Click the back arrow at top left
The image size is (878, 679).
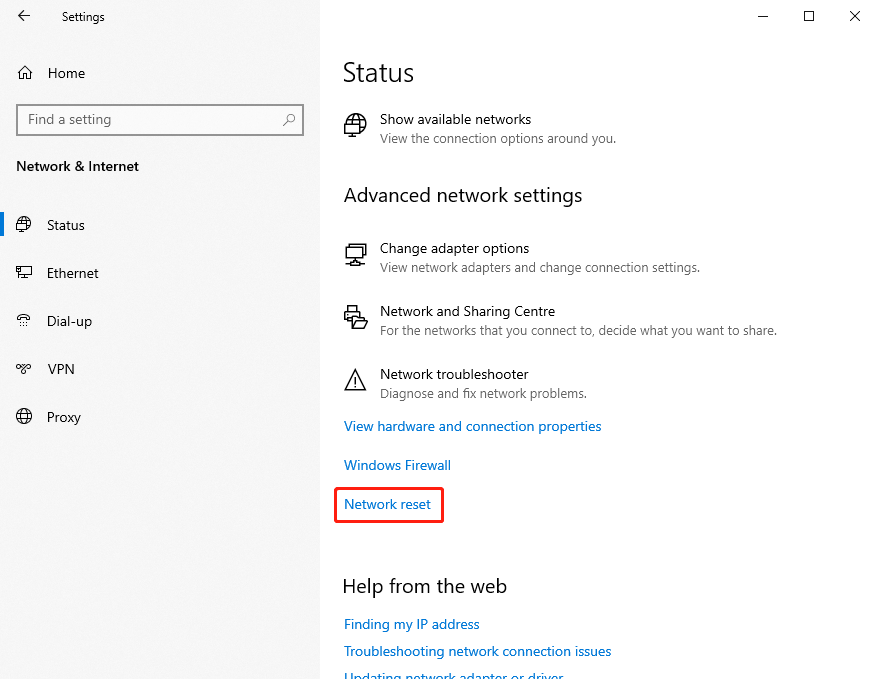click(x=23, y=16)
